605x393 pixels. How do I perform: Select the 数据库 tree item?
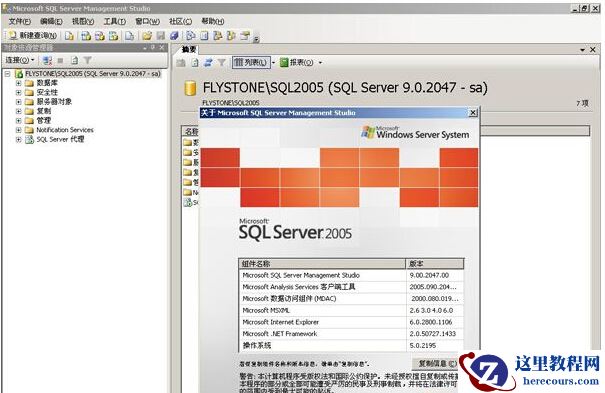tap(47, 83)
